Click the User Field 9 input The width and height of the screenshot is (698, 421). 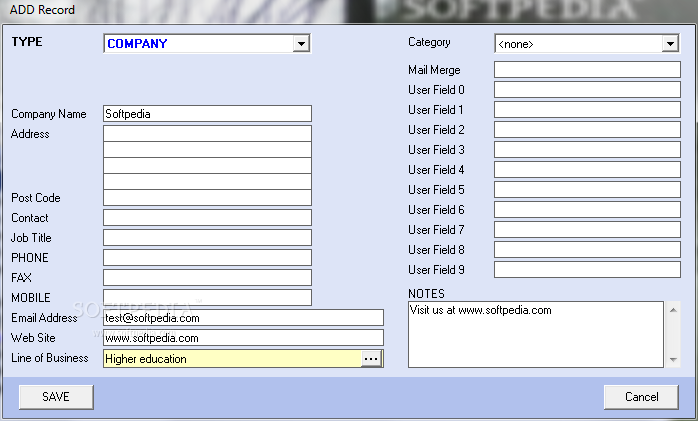pyautogui.click(x=587, y=270)
